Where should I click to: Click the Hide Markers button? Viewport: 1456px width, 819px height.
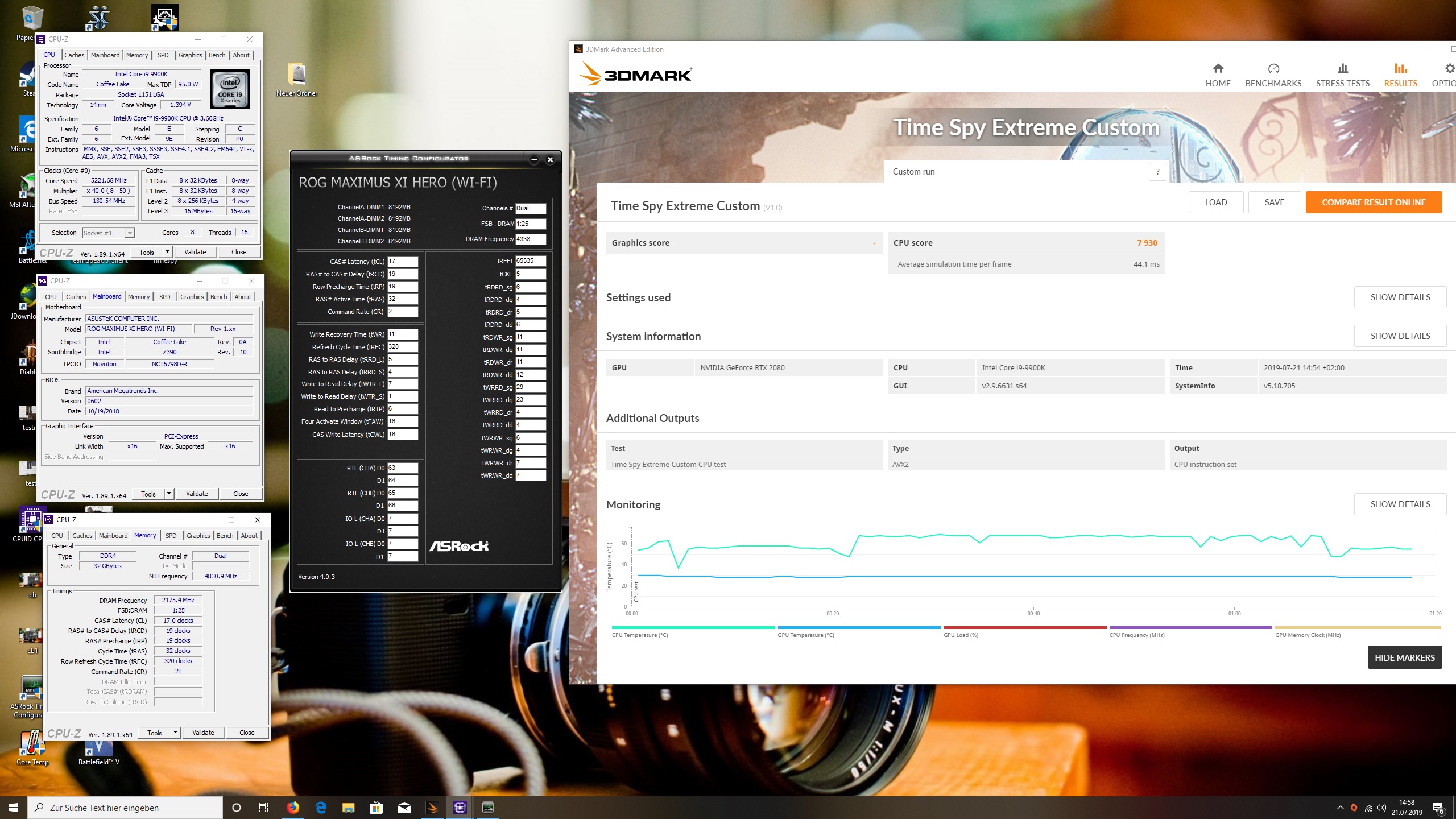tap(1404, 657)
